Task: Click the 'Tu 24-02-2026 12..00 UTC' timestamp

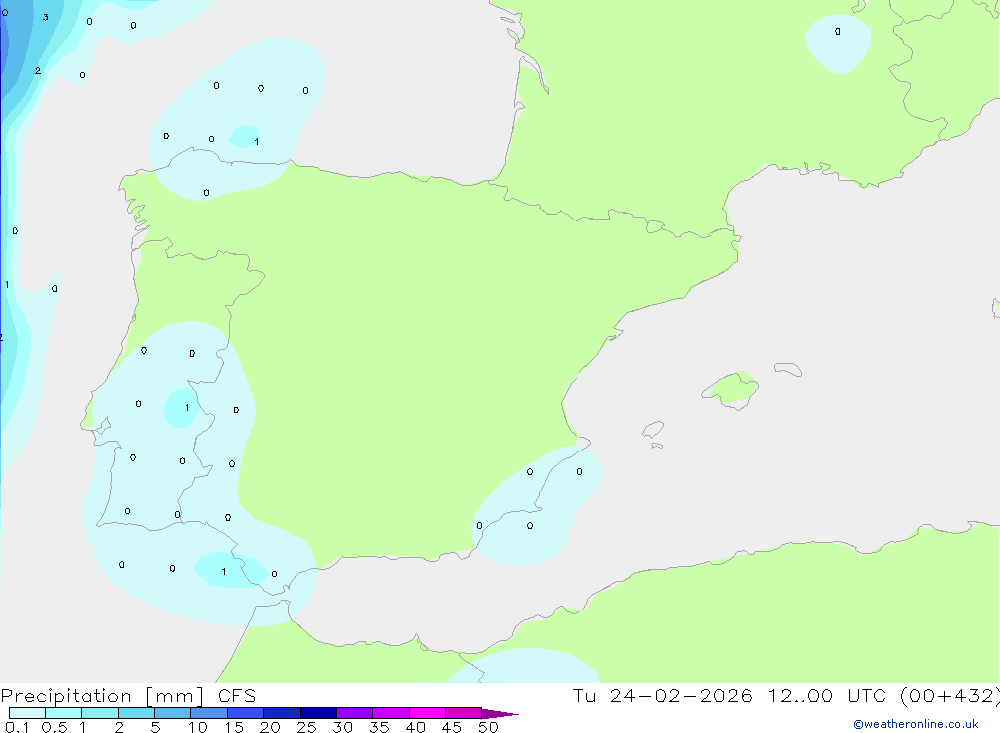Action: click(729, 695)
